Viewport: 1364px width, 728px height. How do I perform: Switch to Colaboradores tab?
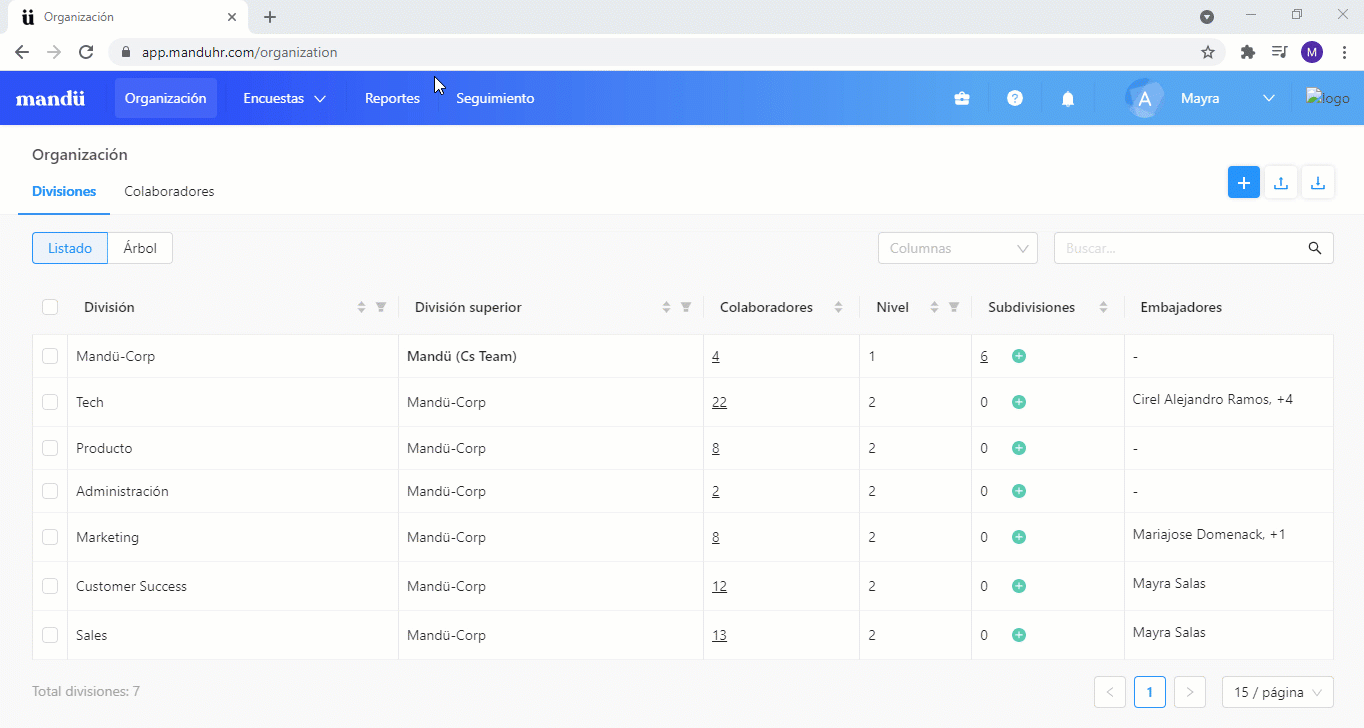click(169, 191)
